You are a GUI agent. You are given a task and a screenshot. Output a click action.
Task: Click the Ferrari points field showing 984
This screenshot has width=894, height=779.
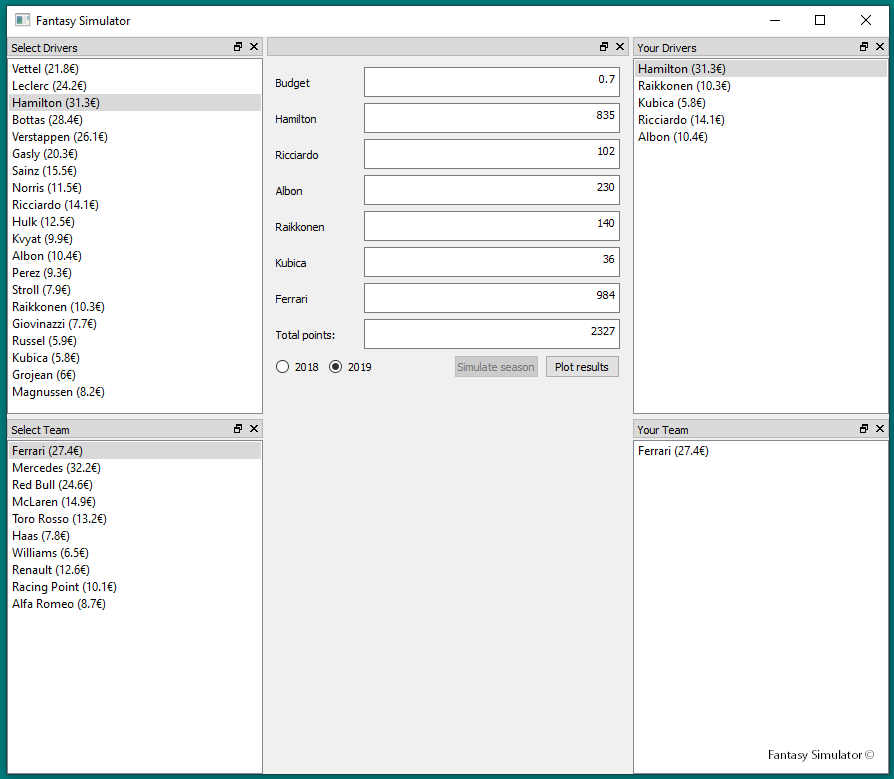click(x=491, y=298)
